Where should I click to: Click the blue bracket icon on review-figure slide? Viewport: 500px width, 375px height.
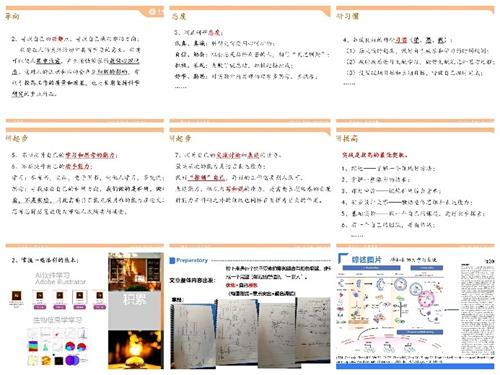click(342, 258)
